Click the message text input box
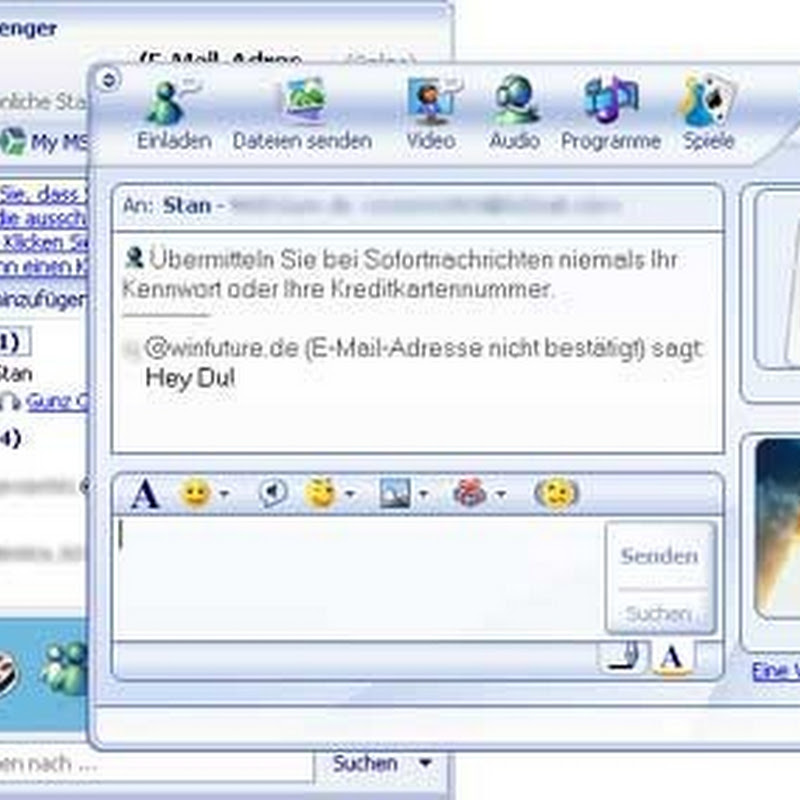The image size is (800, 800). click(359, 579)
